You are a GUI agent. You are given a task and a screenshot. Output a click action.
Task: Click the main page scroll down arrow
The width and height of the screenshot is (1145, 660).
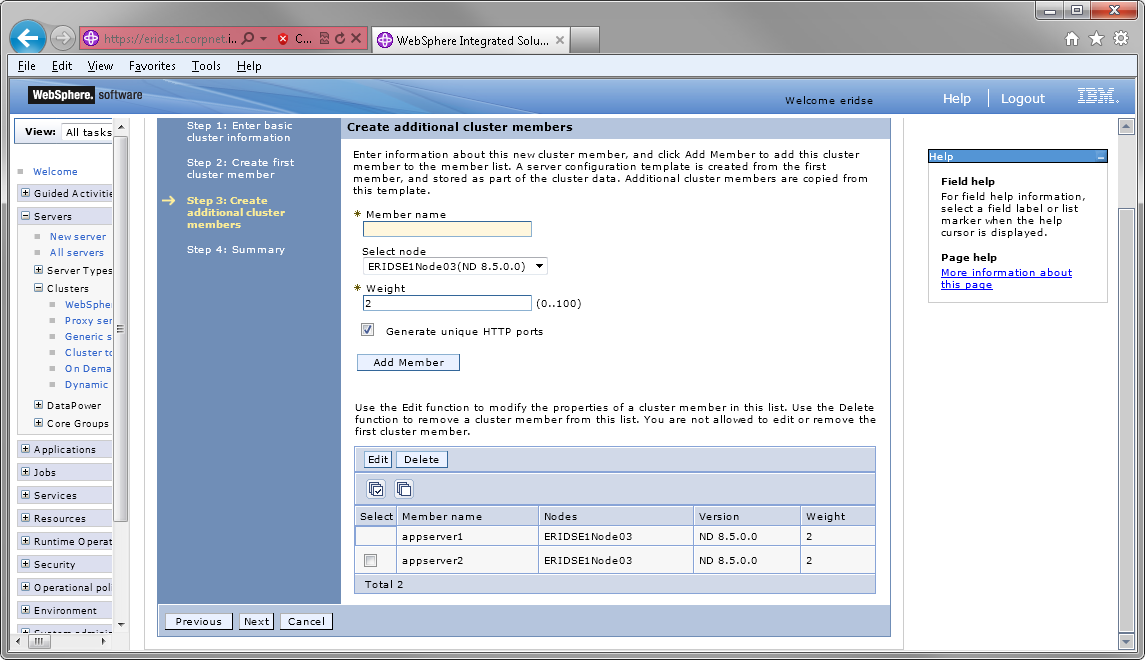[1125, 641]
